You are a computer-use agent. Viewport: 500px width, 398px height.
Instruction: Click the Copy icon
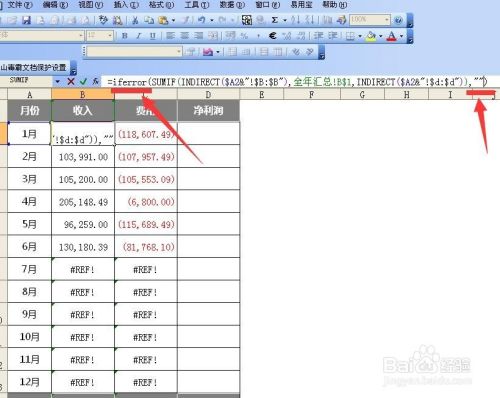pyautogui.click(x=149, y=20)
